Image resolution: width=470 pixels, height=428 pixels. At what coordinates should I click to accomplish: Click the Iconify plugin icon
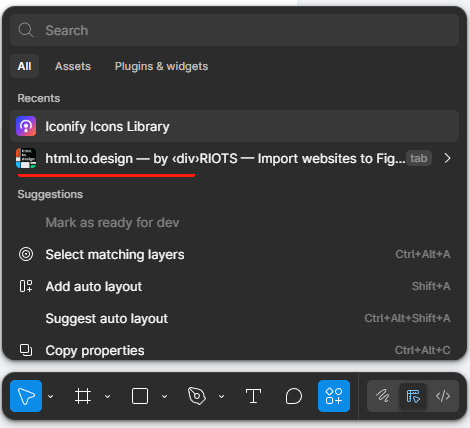[x=26, y=126]
